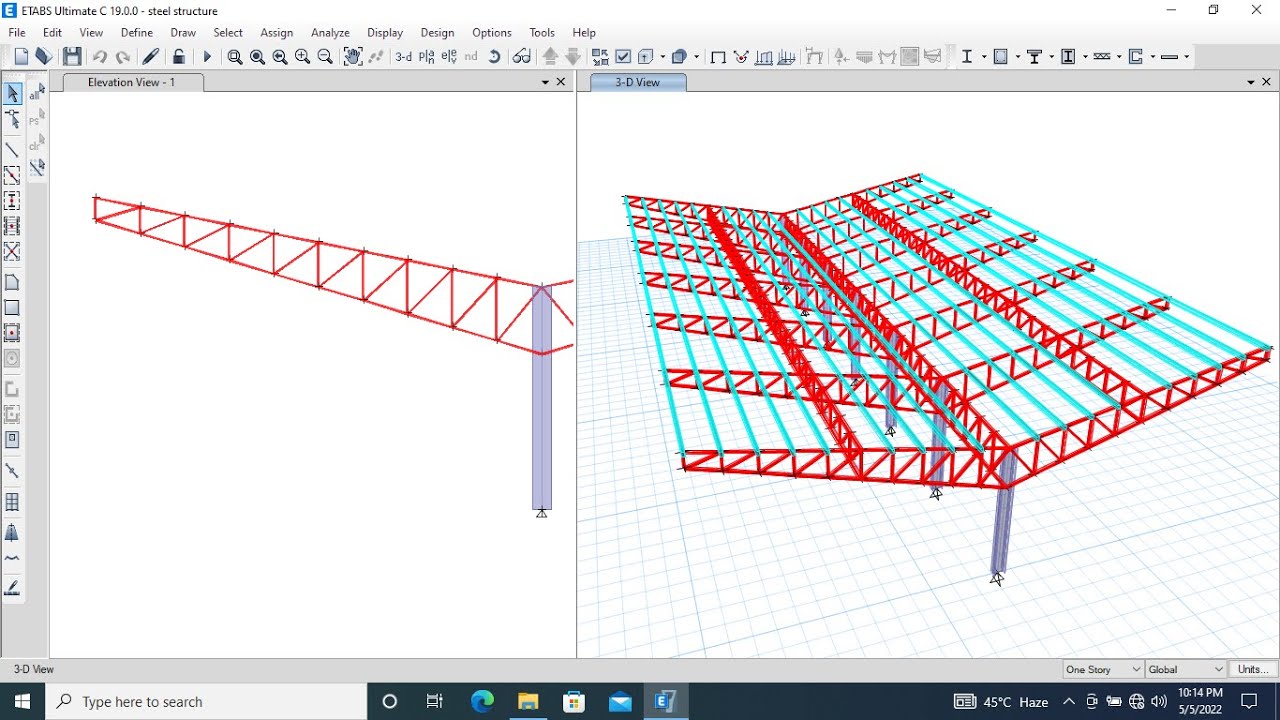This screenshot has height=720, width=1280.
Task: Click the Restore Full View zoom icon
Action: pos(257,57)
